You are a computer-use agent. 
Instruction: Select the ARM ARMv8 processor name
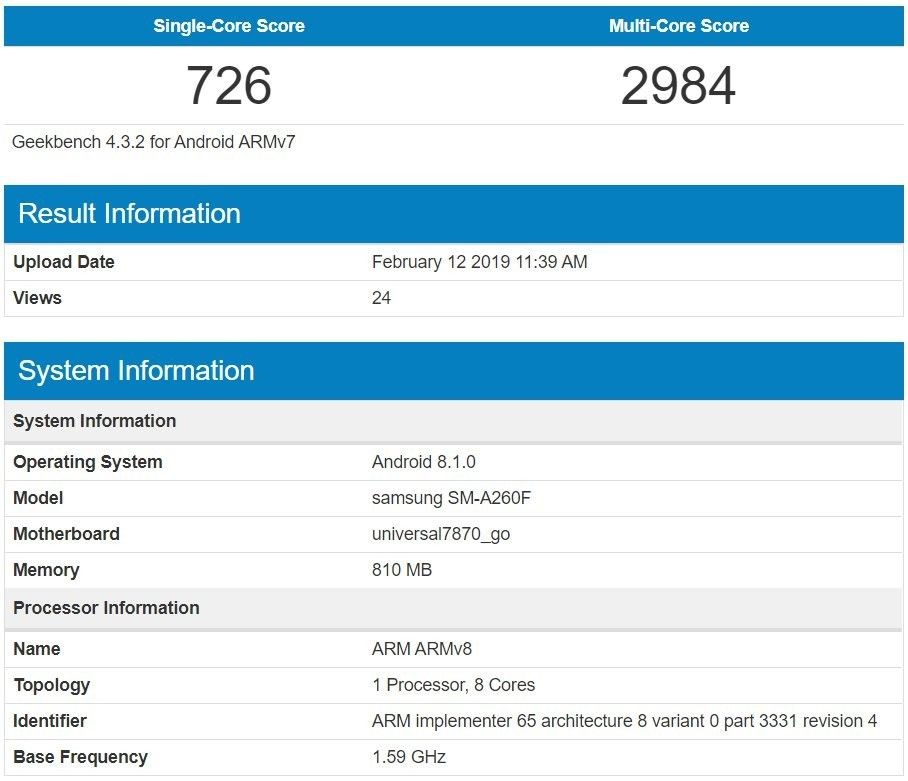(x=422, y=649)
